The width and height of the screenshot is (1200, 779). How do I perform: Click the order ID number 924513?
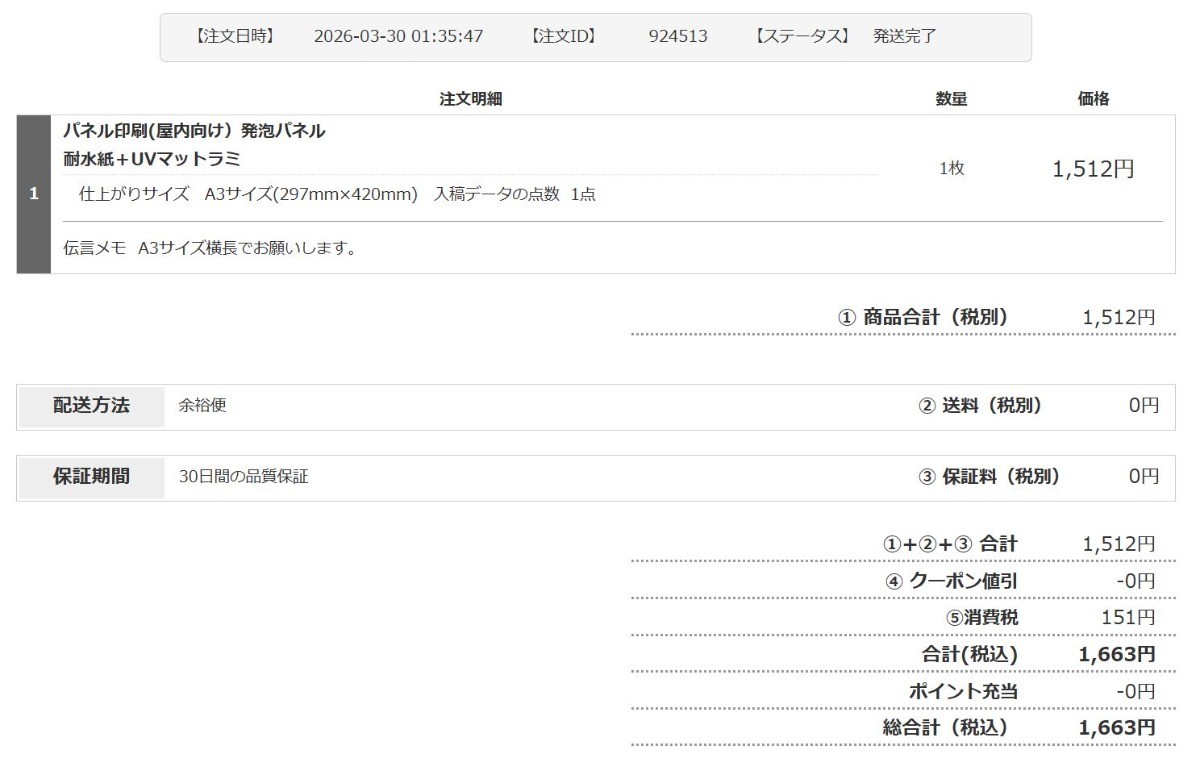tap(677, 37)
